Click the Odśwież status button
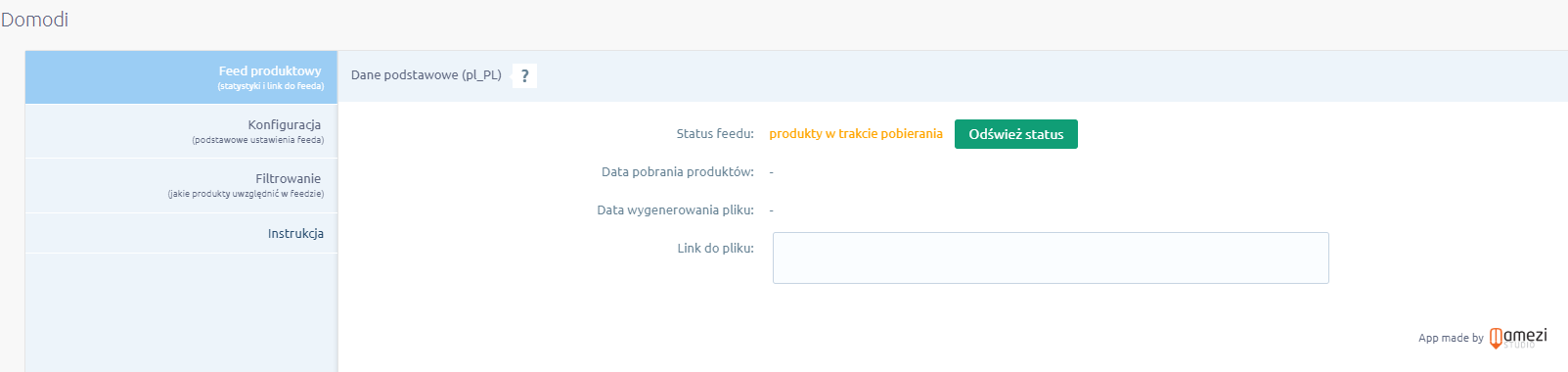1568x372 pixels. 1015,134
